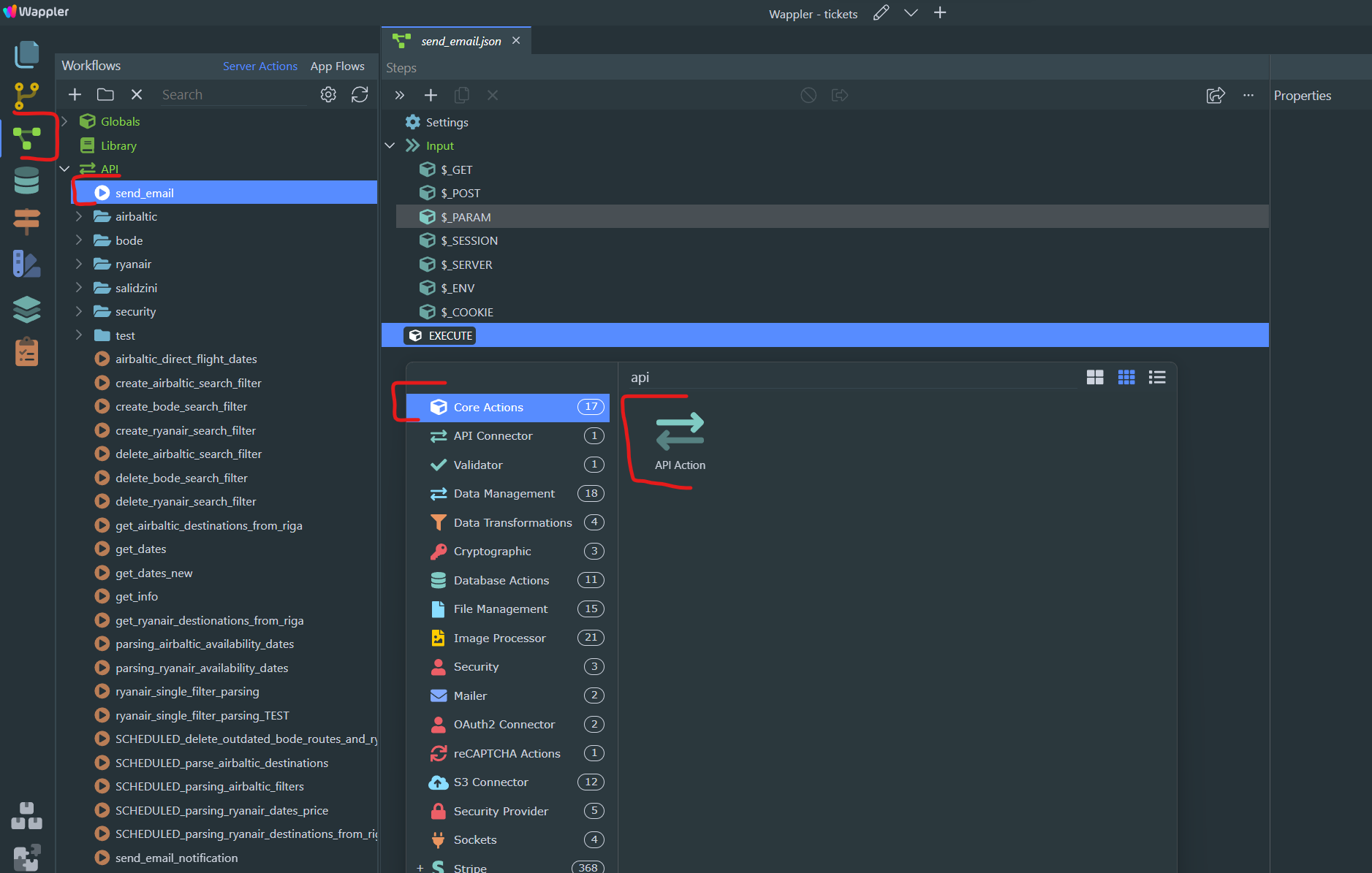
Task: Switch to list view layout
Action: 1157,378
